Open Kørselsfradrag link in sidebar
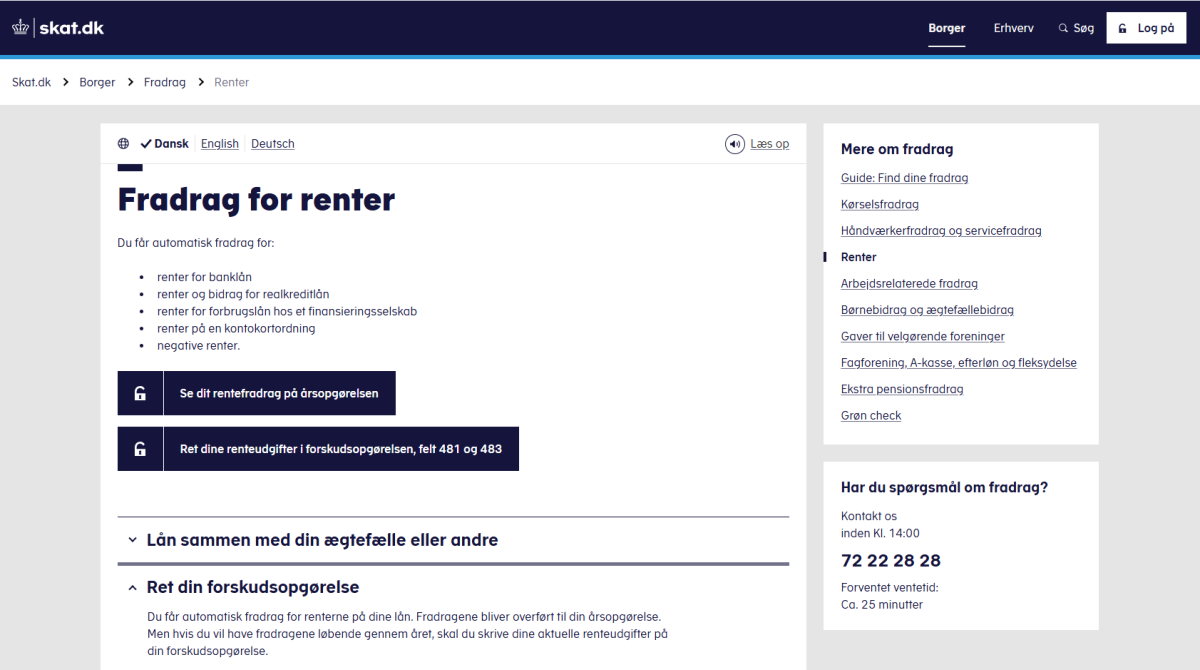Image resolution: width=1200 pixels, height=670 pixels. click(x=879, y=204)
